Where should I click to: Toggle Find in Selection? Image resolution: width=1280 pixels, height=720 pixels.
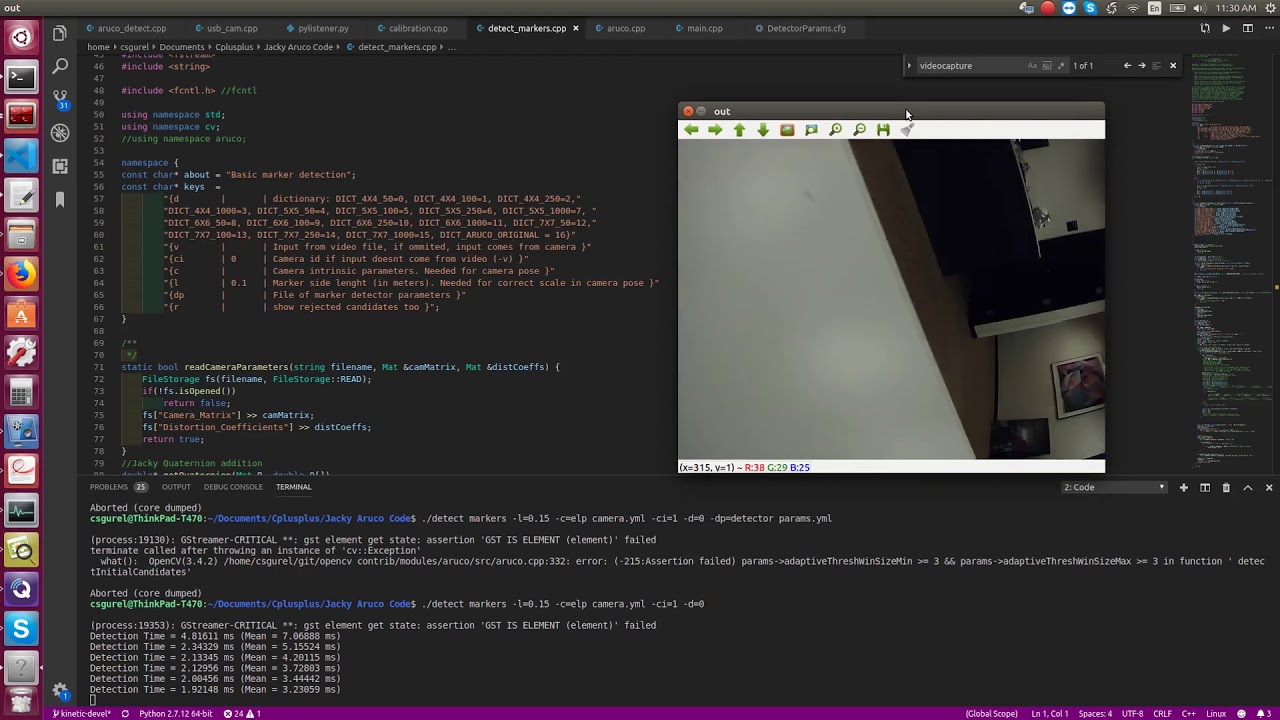(1157, 66)
